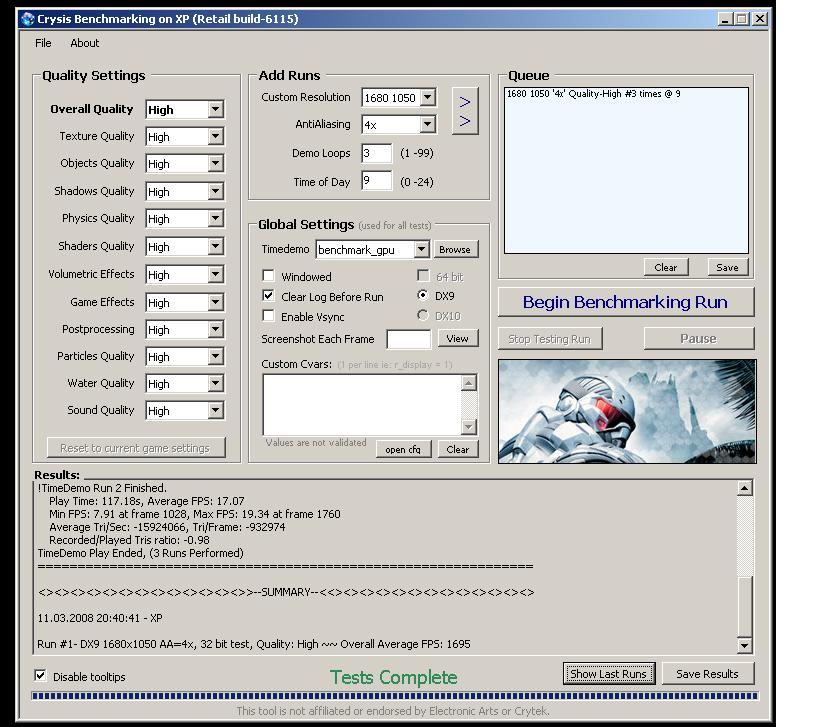Image resolution: width=840 pixels, height=727 pixels.
Task: Click the Crysis icon in title bar
Action: (27, 19)
